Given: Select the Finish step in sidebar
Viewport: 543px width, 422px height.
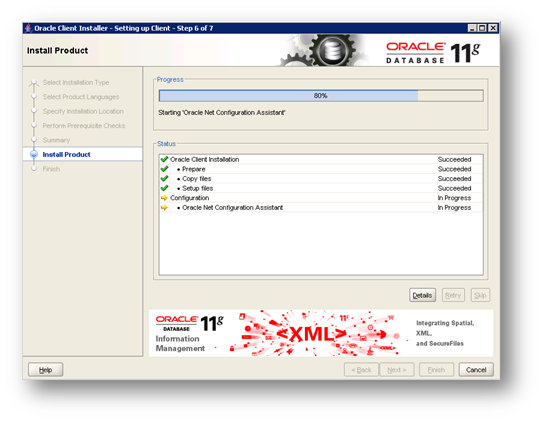Looking at the screenshot, I should pyautogui.click(x=51, y=169).
